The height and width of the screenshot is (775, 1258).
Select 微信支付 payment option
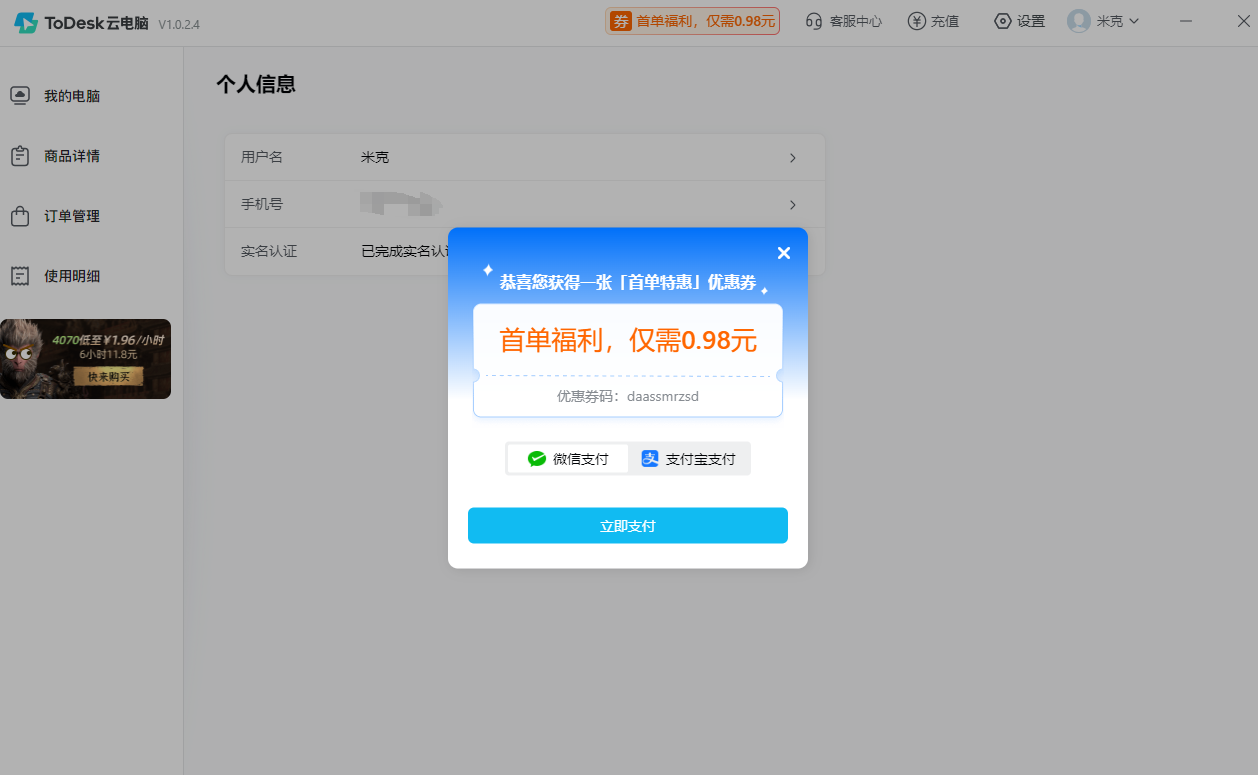click(568, 459)
